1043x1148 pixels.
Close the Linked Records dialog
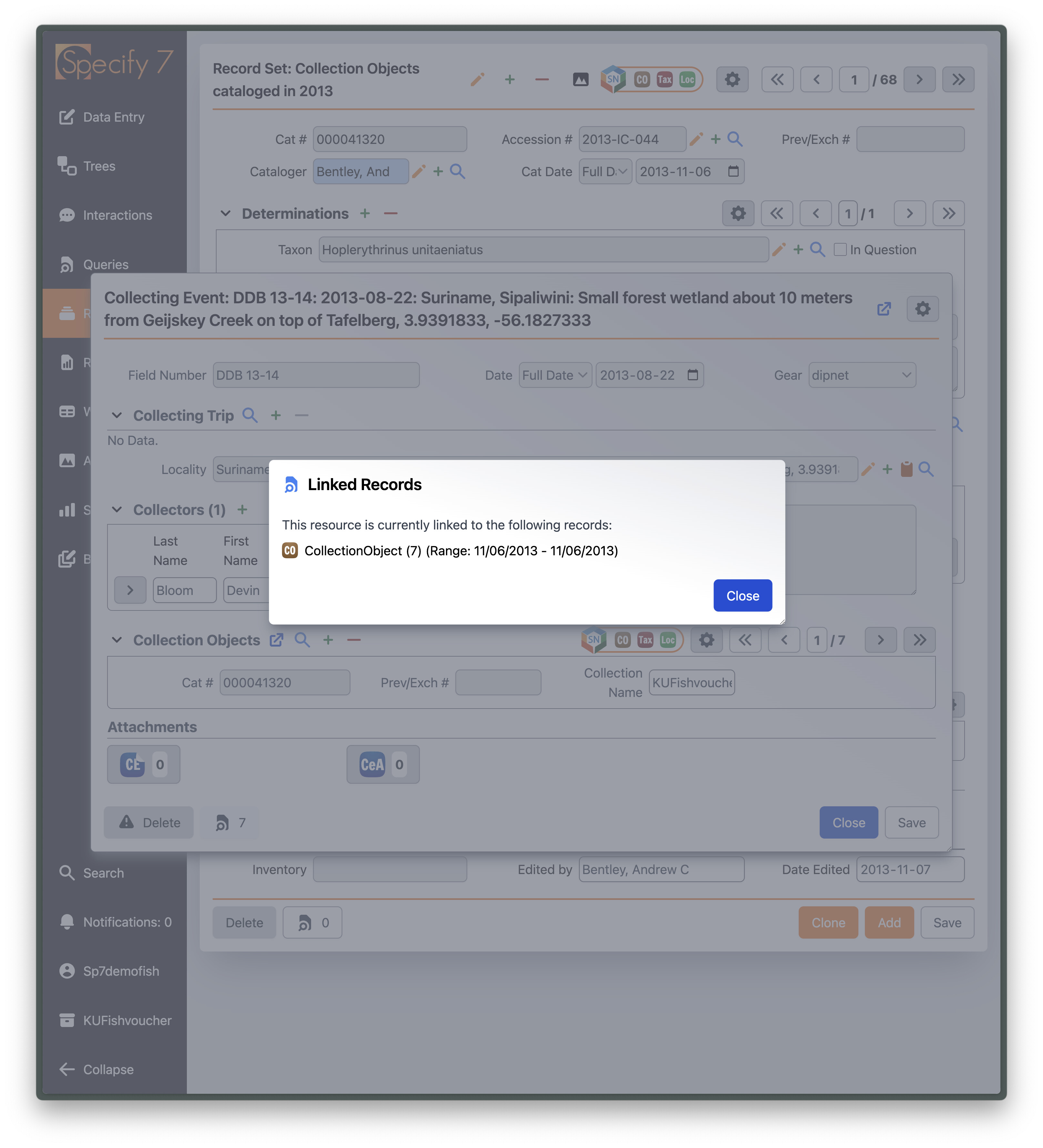tap(742, 596)
